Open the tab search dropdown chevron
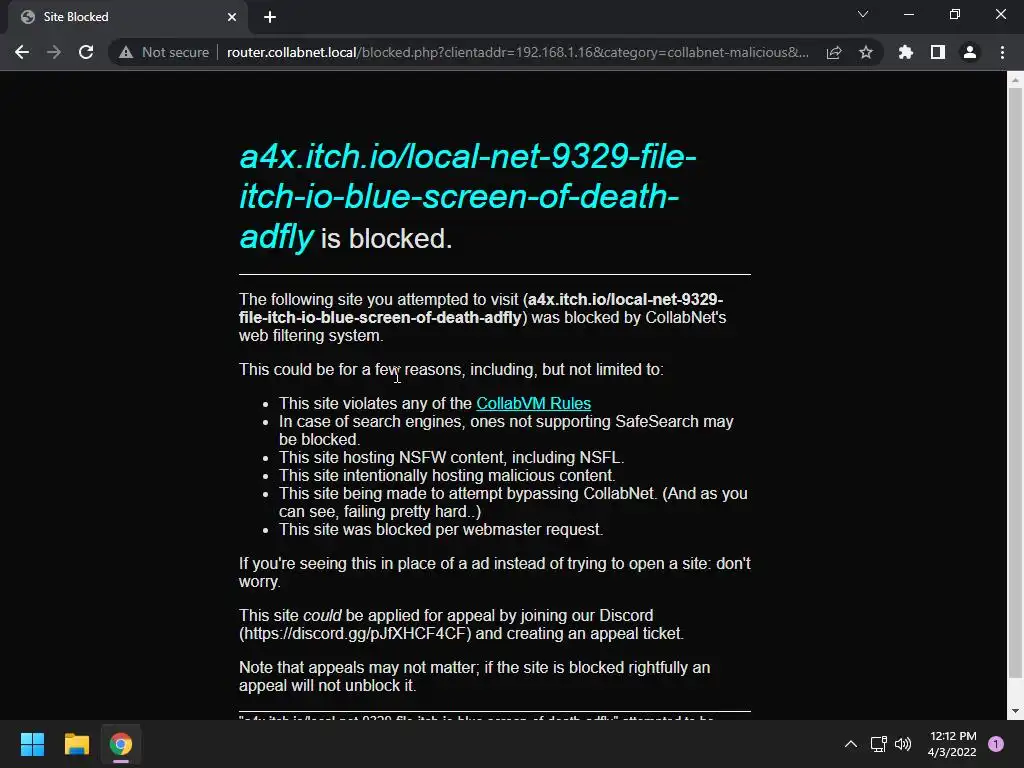Image resolution: width=1024 pixels, height=768 pixels. [863, 14]
